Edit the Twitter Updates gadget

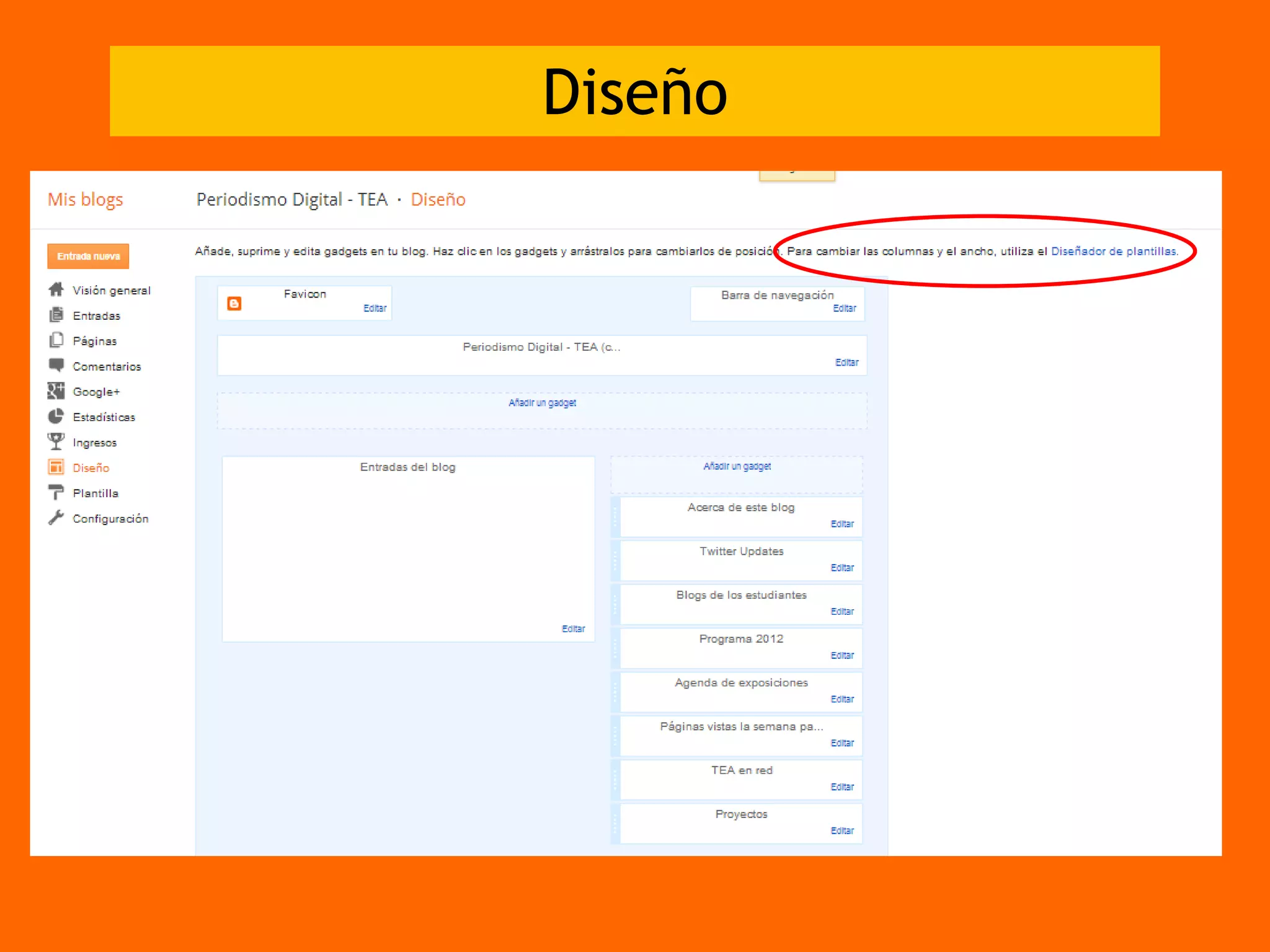(843, 568)
